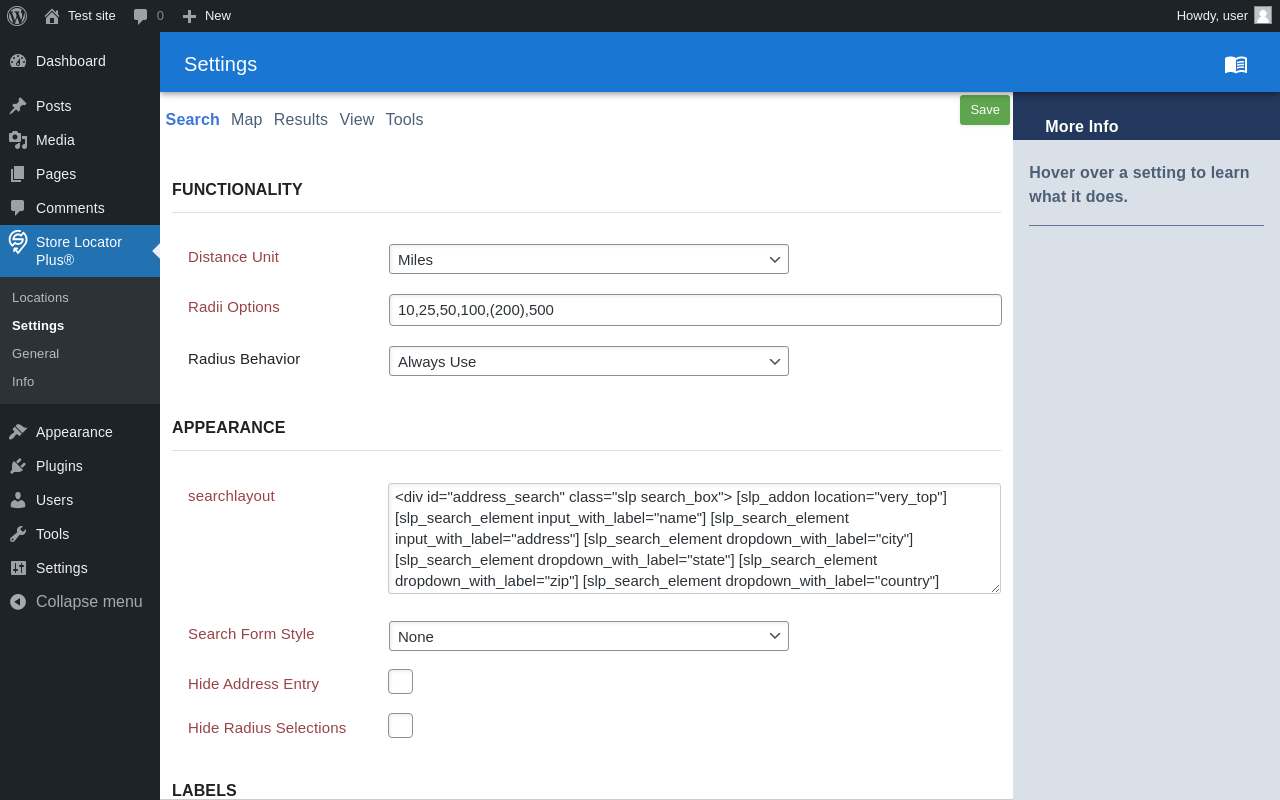Click the plus icon beside New
Image resolution: width=1280 pixels, height=800 pixels.
pyautogui.click(x=189, y=16)
